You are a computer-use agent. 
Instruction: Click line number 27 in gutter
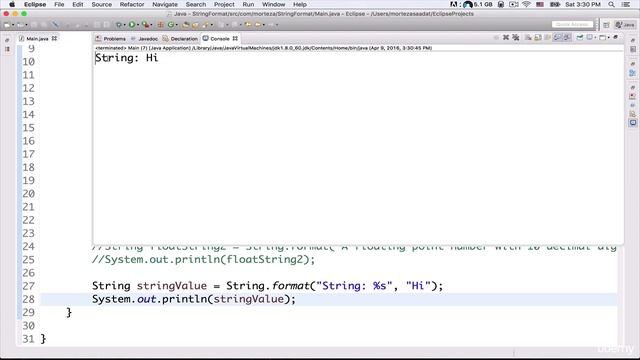(29, 286)
